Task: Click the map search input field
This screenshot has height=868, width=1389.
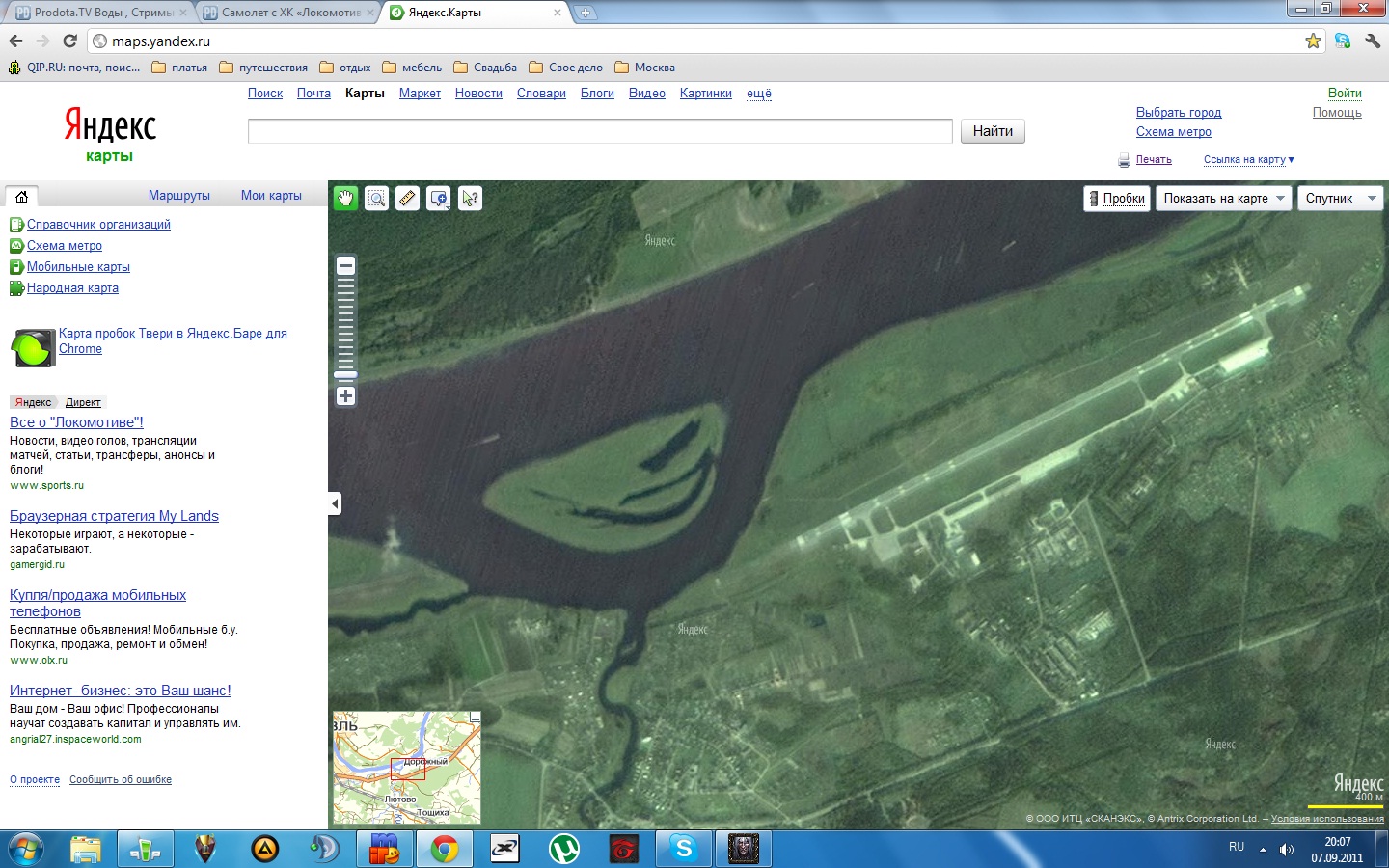Action: coord(599,131)
